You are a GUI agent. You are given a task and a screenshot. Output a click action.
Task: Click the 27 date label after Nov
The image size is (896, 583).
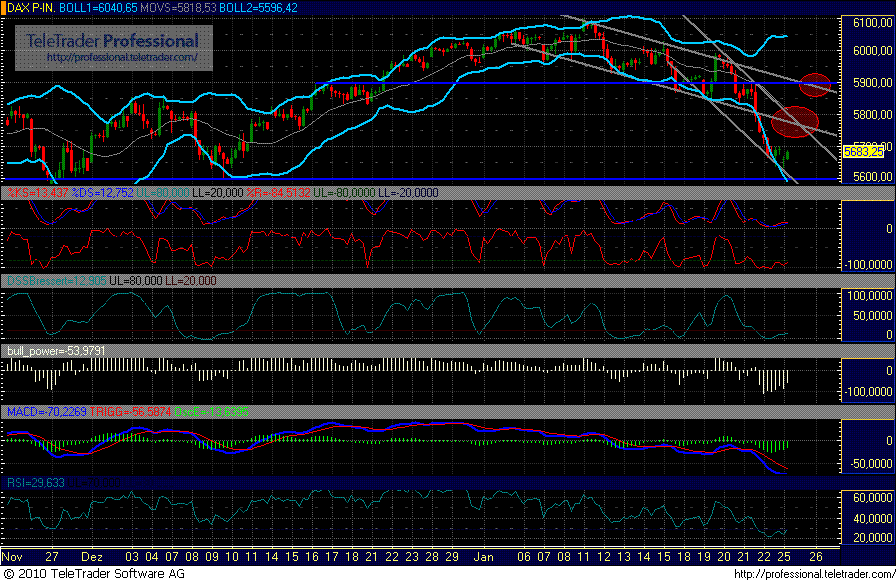pos(52,557)
